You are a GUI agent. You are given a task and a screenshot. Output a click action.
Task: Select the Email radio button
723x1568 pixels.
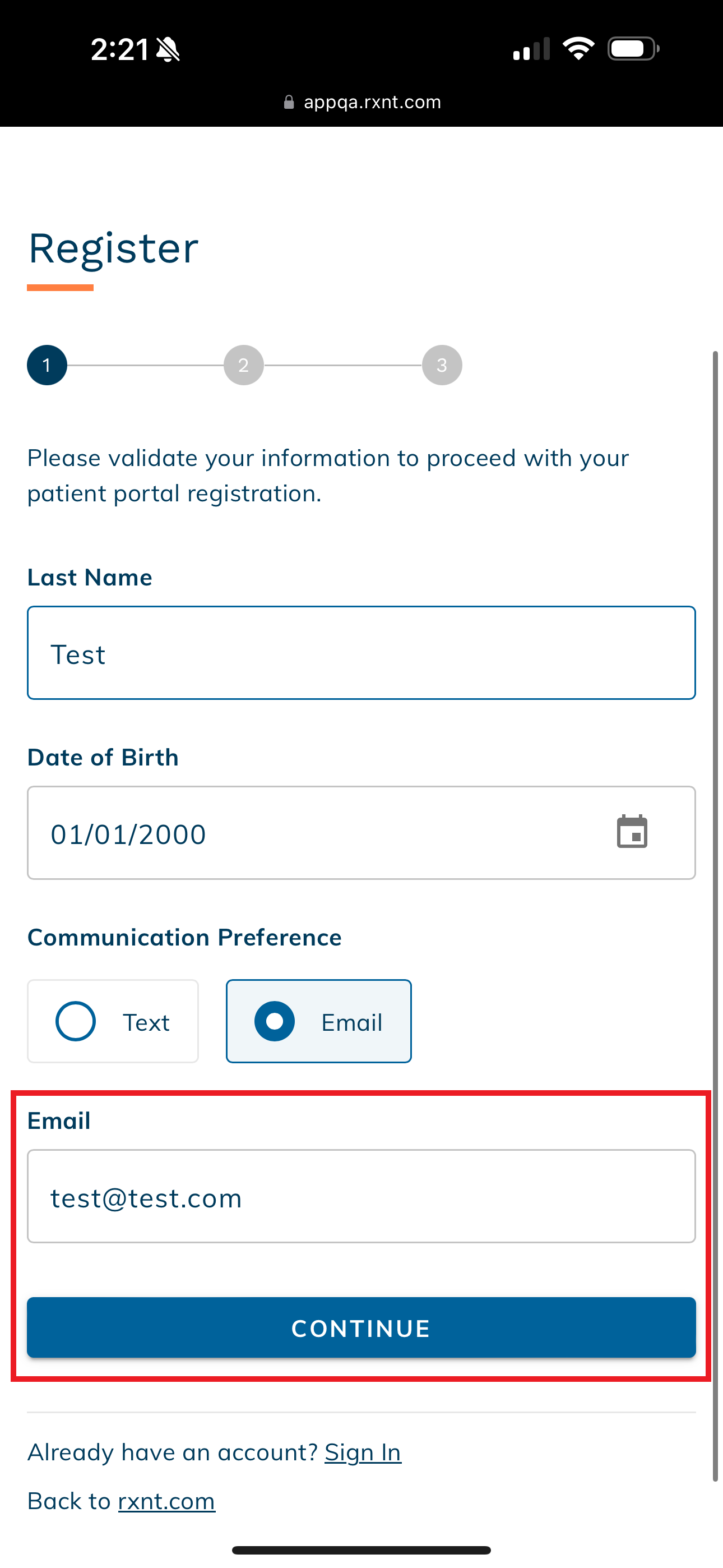click(275, 1021)
